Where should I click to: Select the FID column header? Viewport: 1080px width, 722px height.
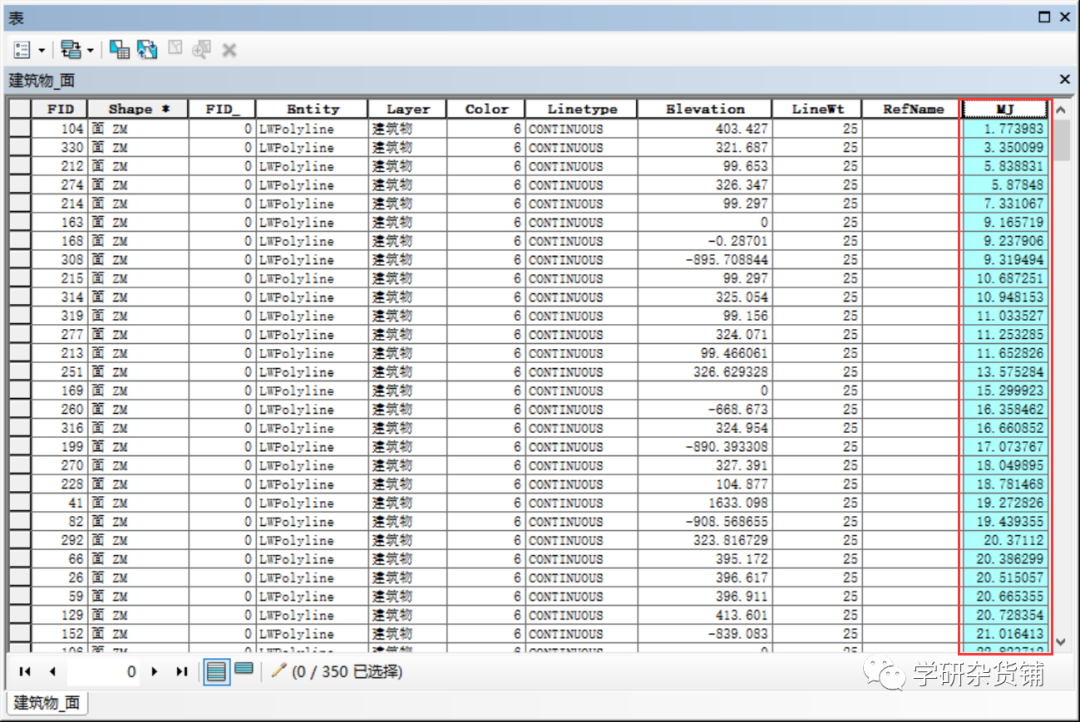coord(60,109)
